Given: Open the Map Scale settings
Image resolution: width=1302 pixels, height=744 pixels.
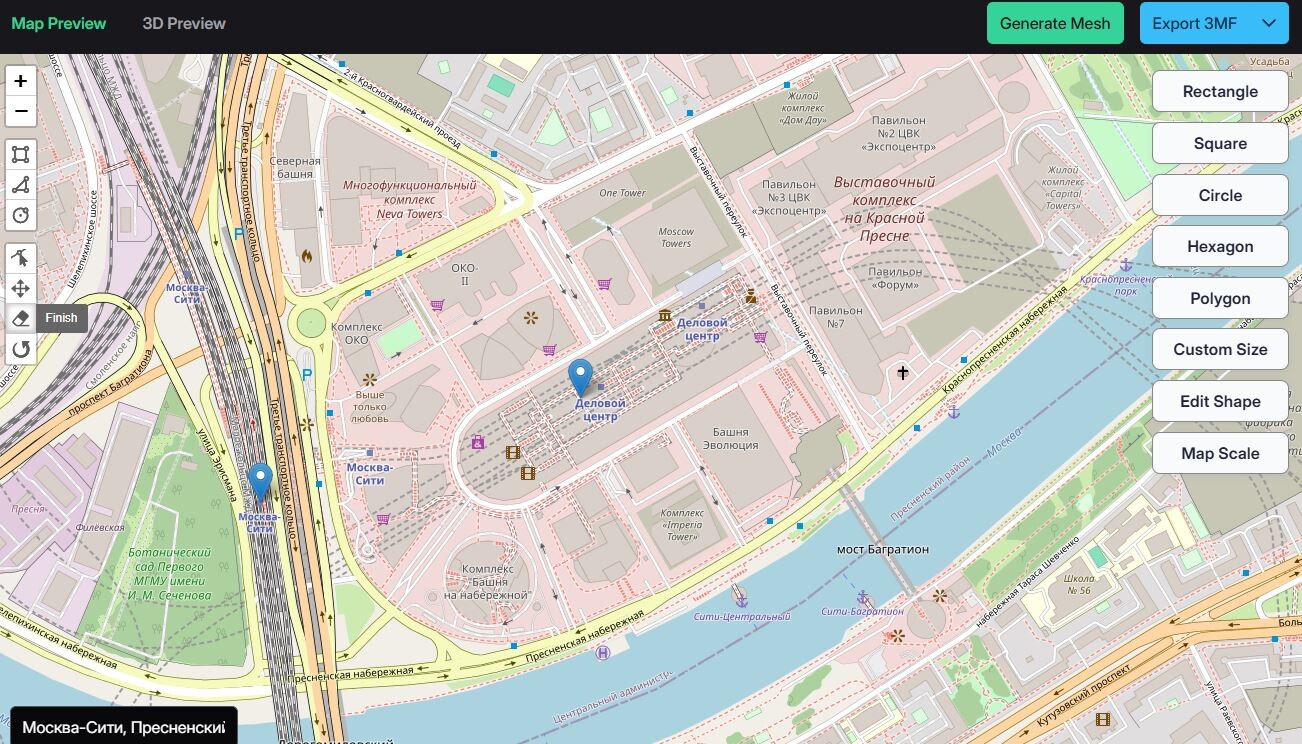Looking at the screenshot, I should click(1220, 453).
